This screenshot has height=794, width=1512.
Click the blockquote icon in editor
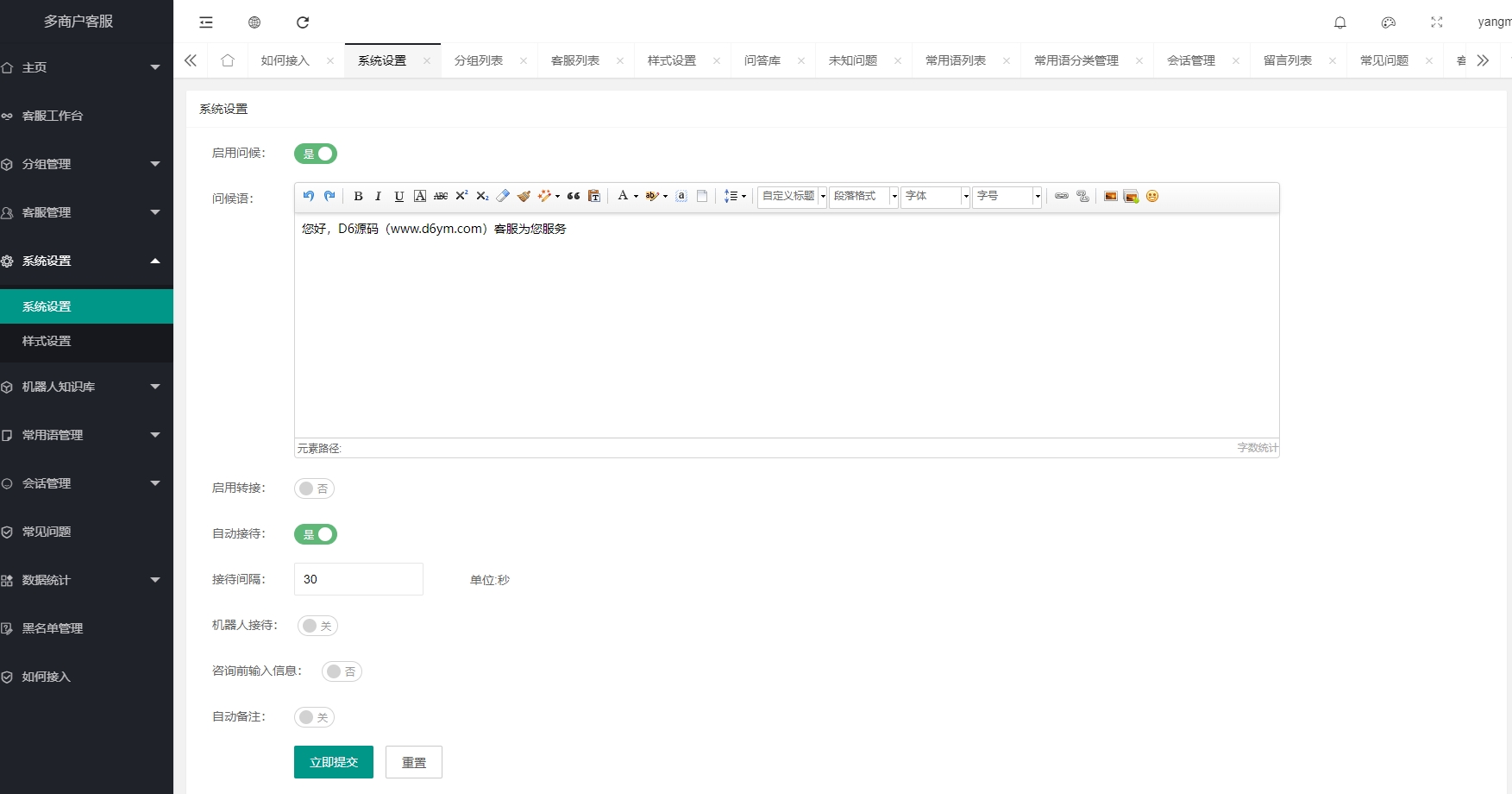click(574, 196)
